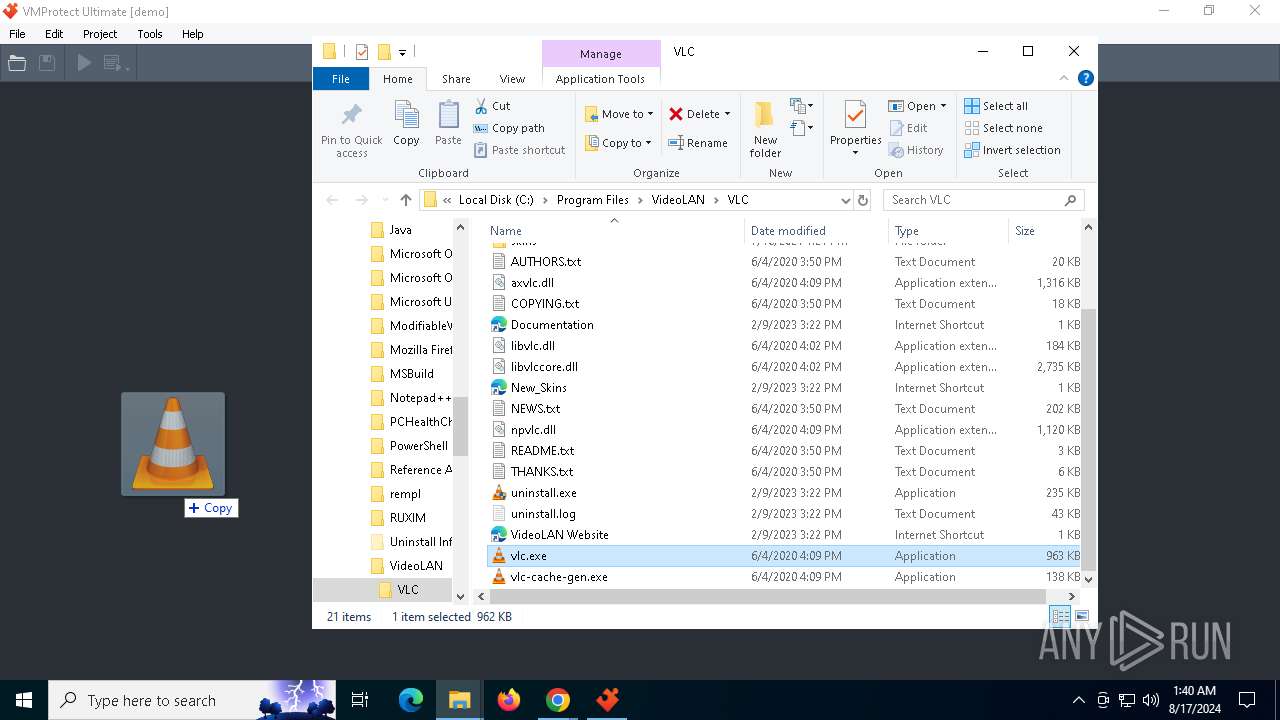Switch to details view layout
The width and height of the screenshot is (1280, 720).
coord(1059,617)
